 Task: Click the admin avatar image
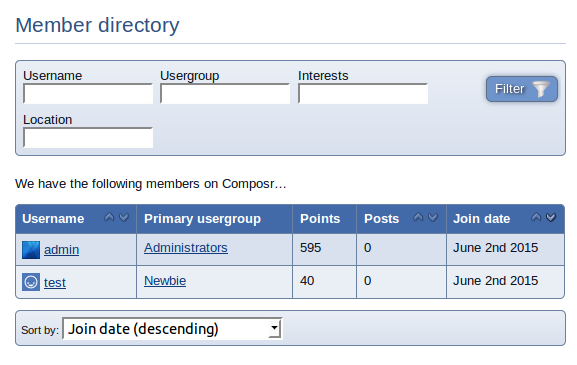pyautogui.click(x=31, y=250)
